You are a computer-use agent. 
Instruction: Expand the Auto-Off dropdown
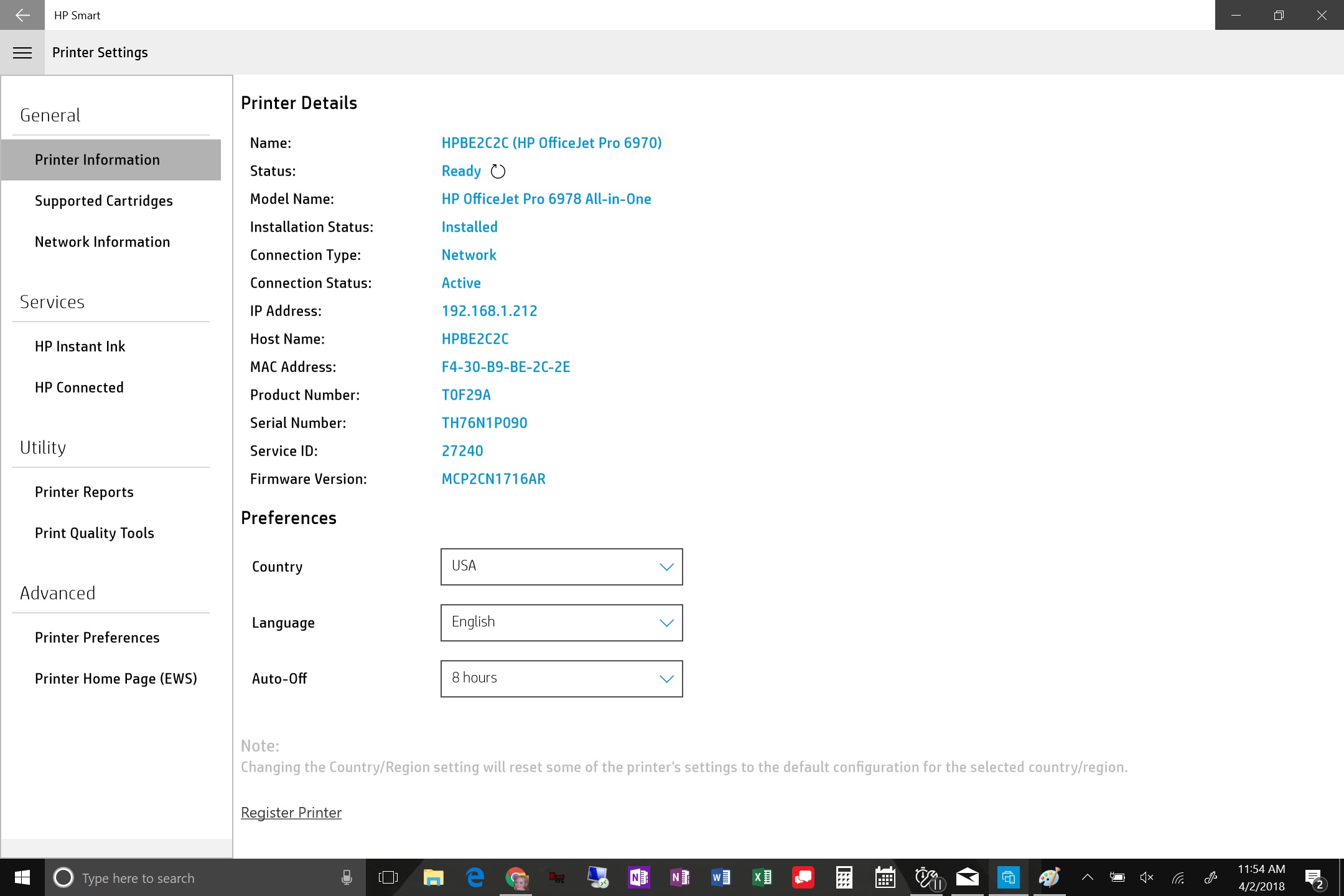(x=561, y=679)
